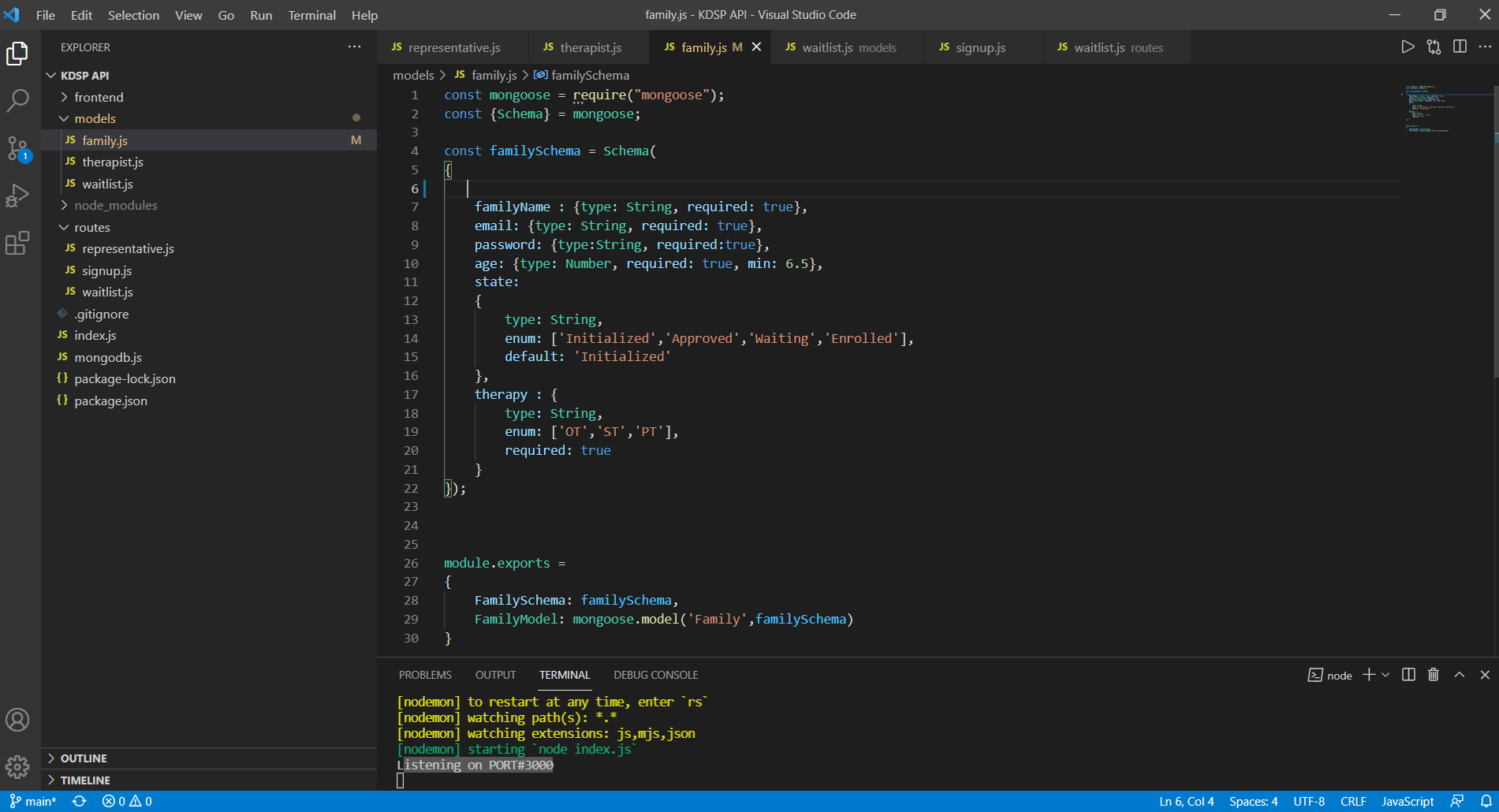Click the main* branch indicator
The image size is (1499, 812).
[x=33, y=801]
